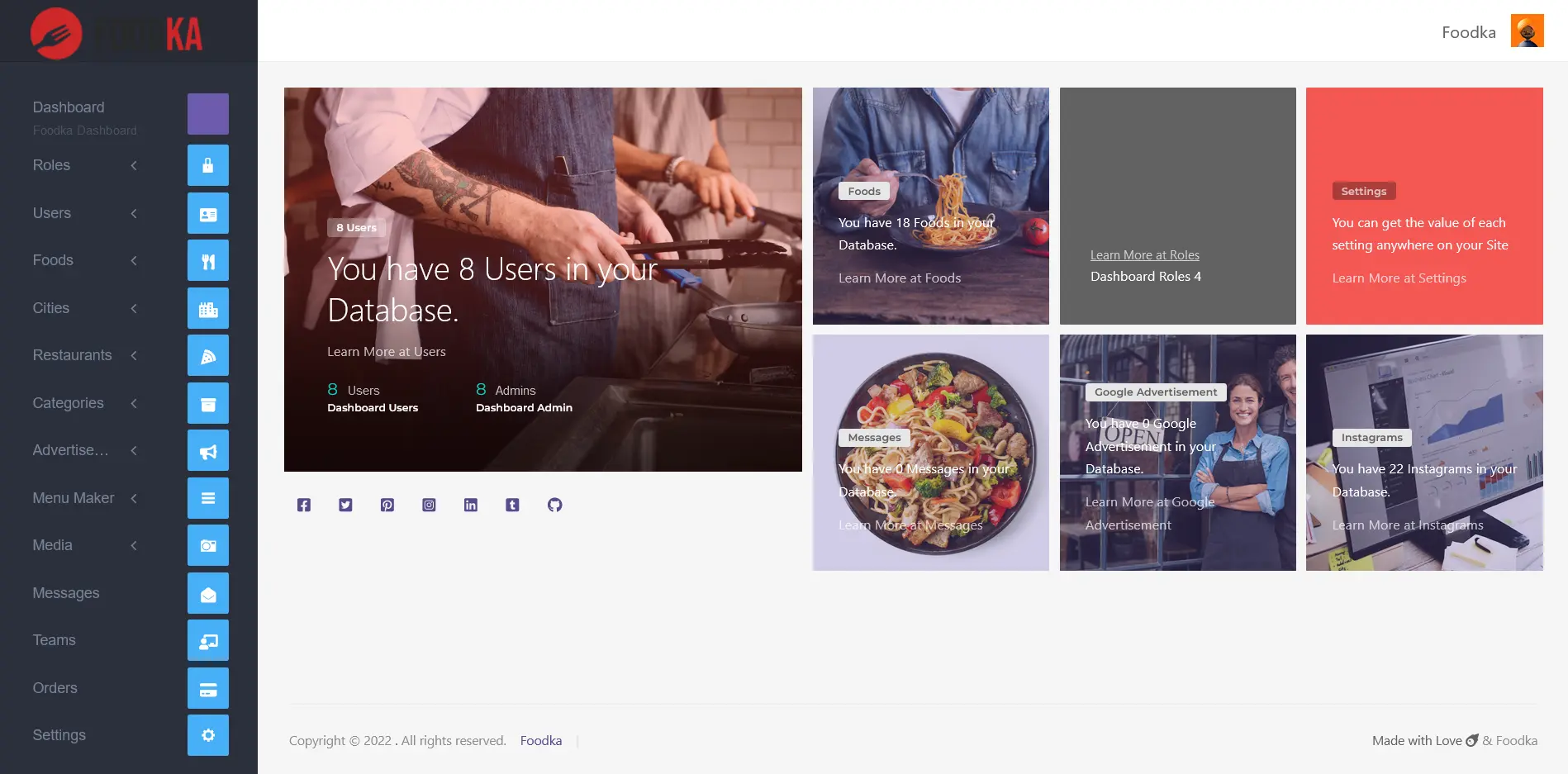Open the Advertisement megaphone icon
The image size is (1568, 774).
point(208,451)
